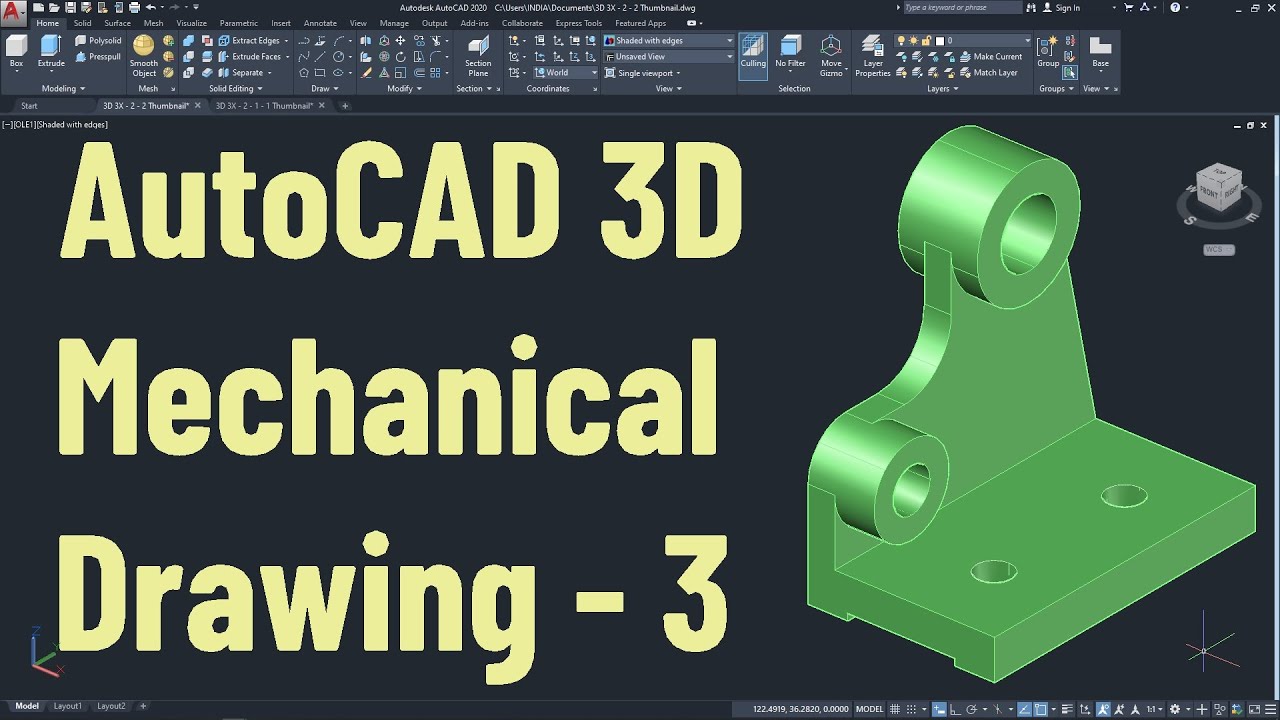
Task: Click the No Filter selection tool
Action: pos(790,52)
